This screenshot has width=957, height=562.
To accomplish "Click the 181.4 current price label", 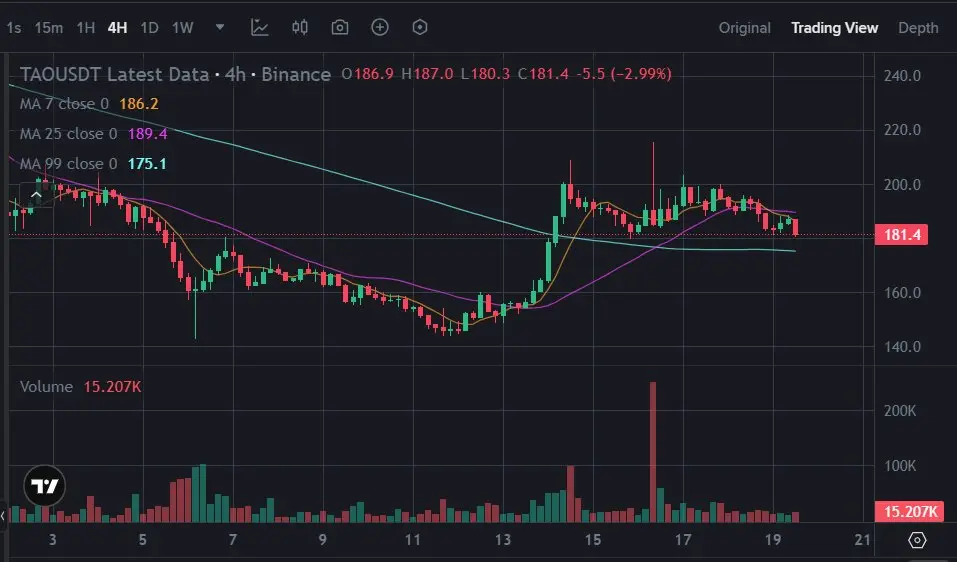I will click(901, 235).
